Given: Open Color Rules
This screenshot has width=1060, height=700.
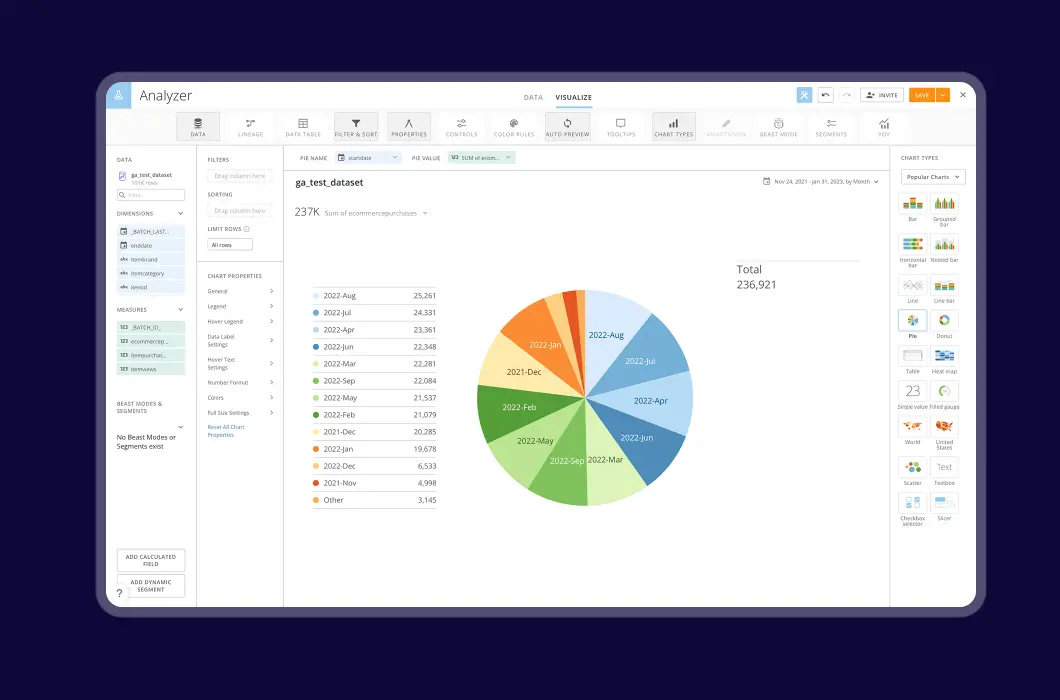Looking at the screenshot, I should pyautogui.click(x=514, y=125).
